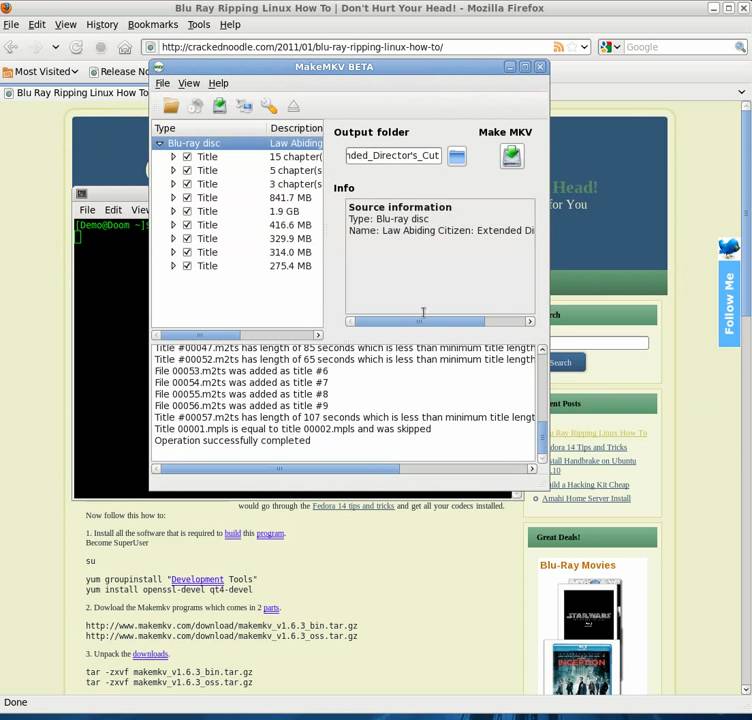
Task: Click the eject disc icon in MakeMKV toolbar
Action: 294,106
